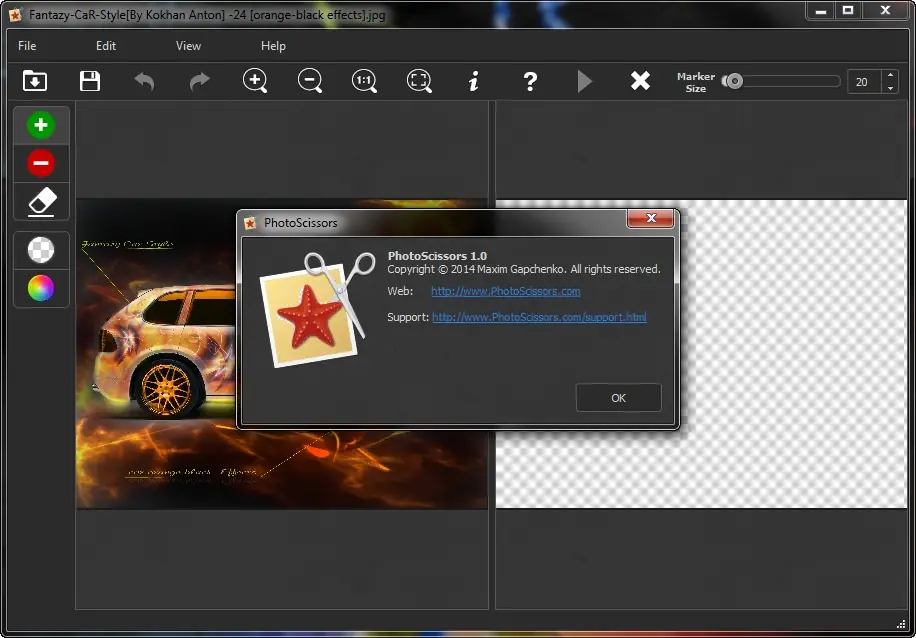Click the Undo arrow icon
The image size is (916, 638).
point(145,81)
